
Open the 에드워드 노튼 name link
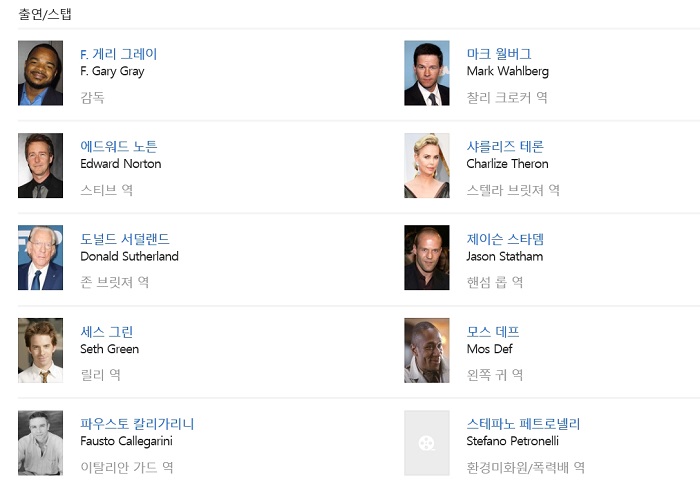118,147
